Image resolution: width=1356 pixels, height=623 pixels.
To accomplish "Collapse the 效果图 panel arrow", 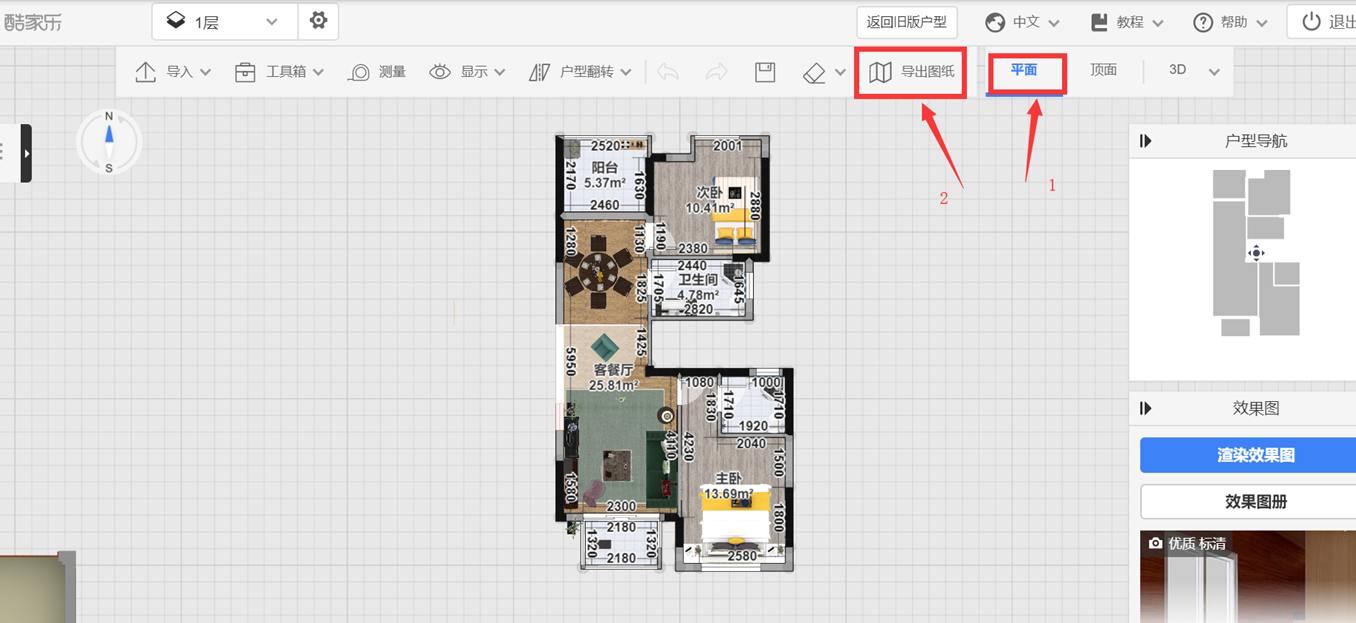I will pyautogui.click(x=1146, y=408).
